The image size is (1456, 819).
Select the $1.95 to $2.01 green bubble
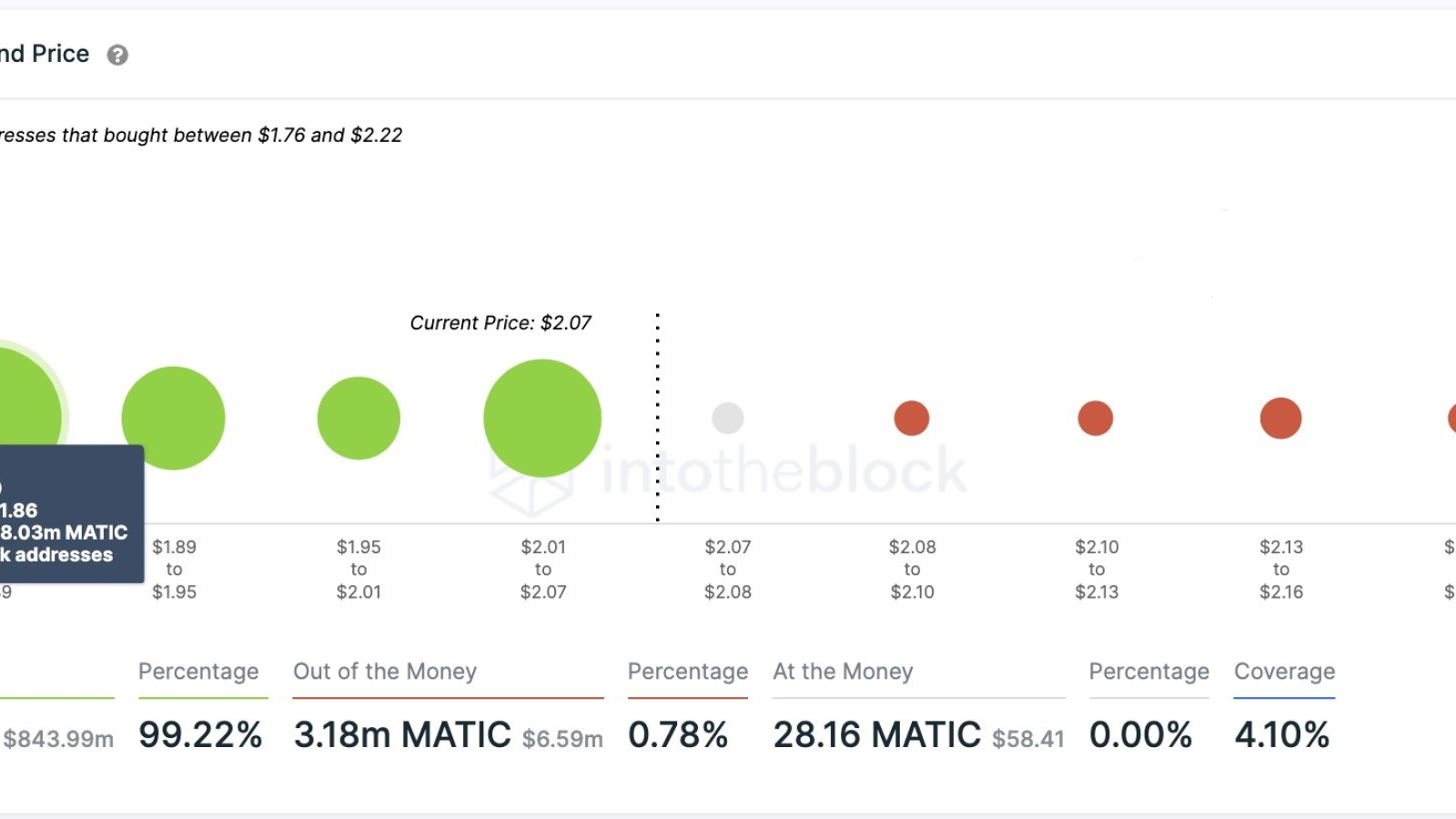coord(359,419)
